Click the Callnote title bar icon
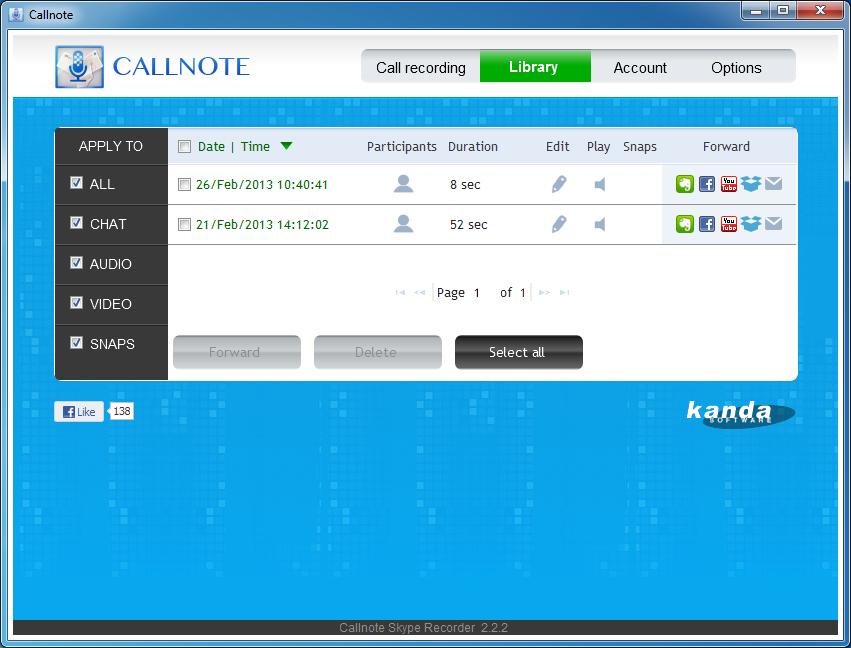851x648 pixels. coord(16,14)
